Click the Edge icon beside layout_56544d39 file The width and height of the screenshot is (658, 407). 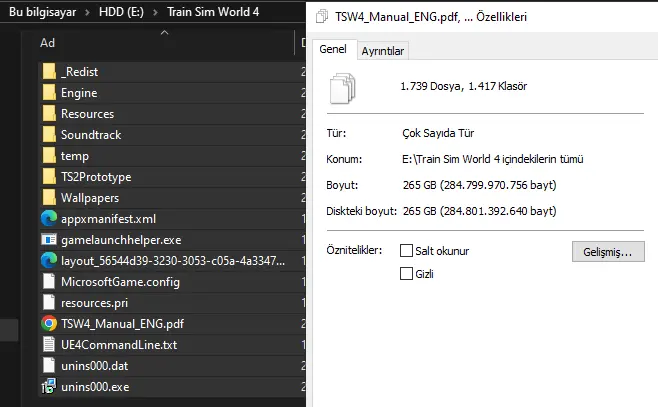[x=49, y=261]
